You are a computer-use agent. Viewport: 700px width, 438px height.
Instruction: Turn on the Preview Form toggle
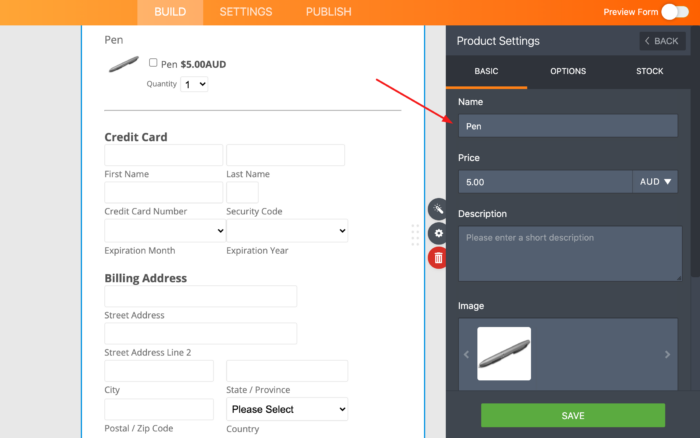(x=675, y=12)
